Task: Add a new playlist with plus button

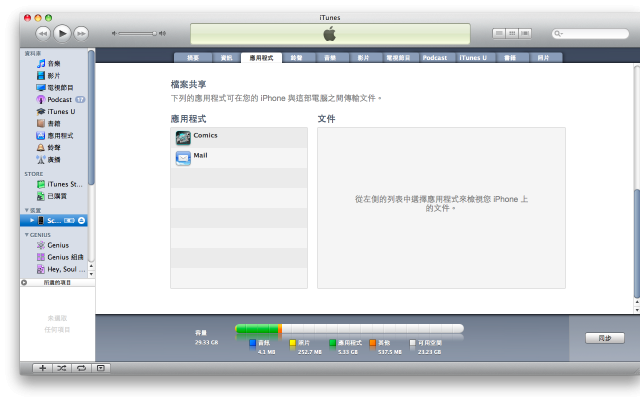Action: (42, 368)
